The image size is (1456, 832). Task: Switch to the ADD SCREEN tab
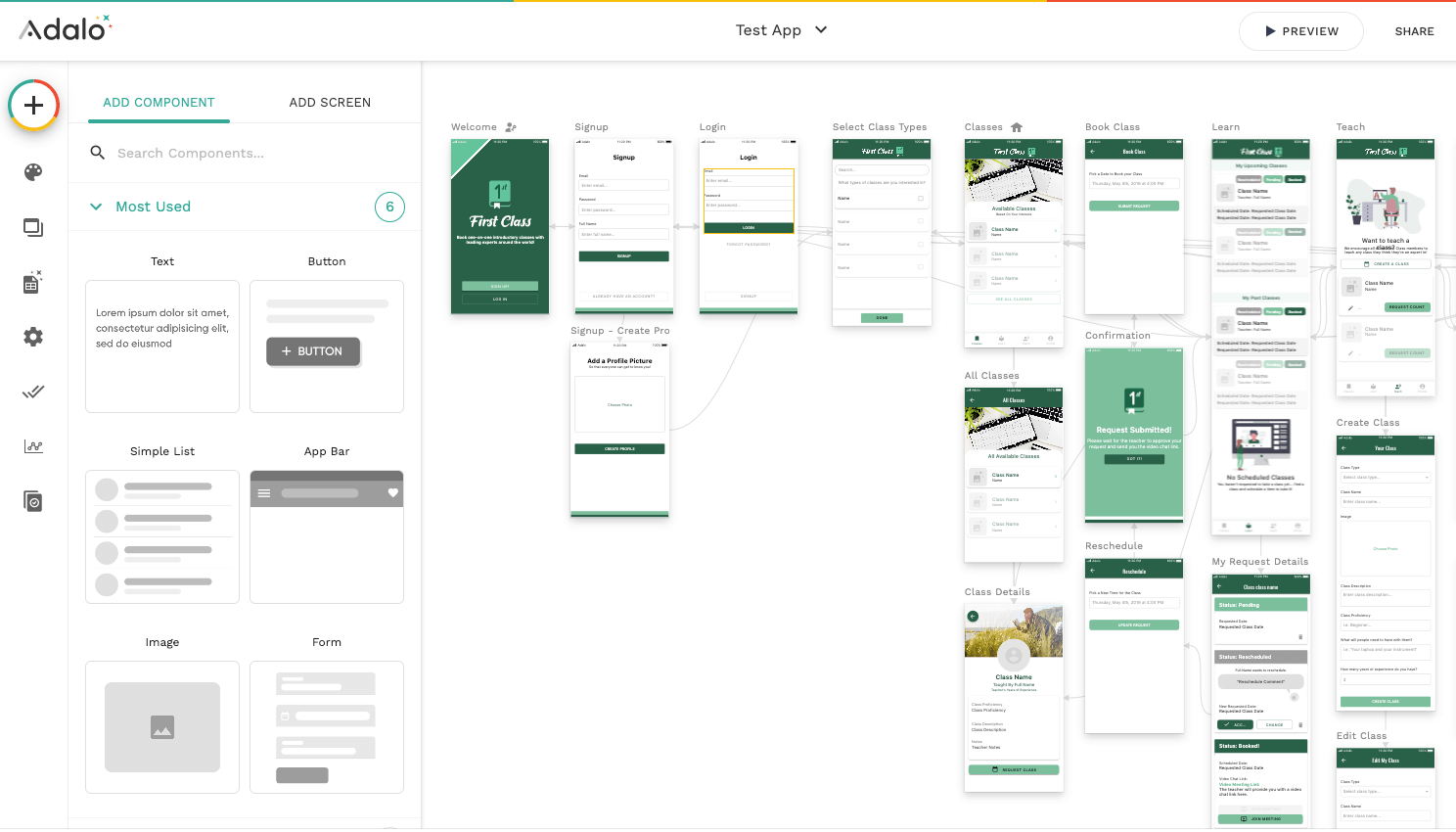[330, 102]
